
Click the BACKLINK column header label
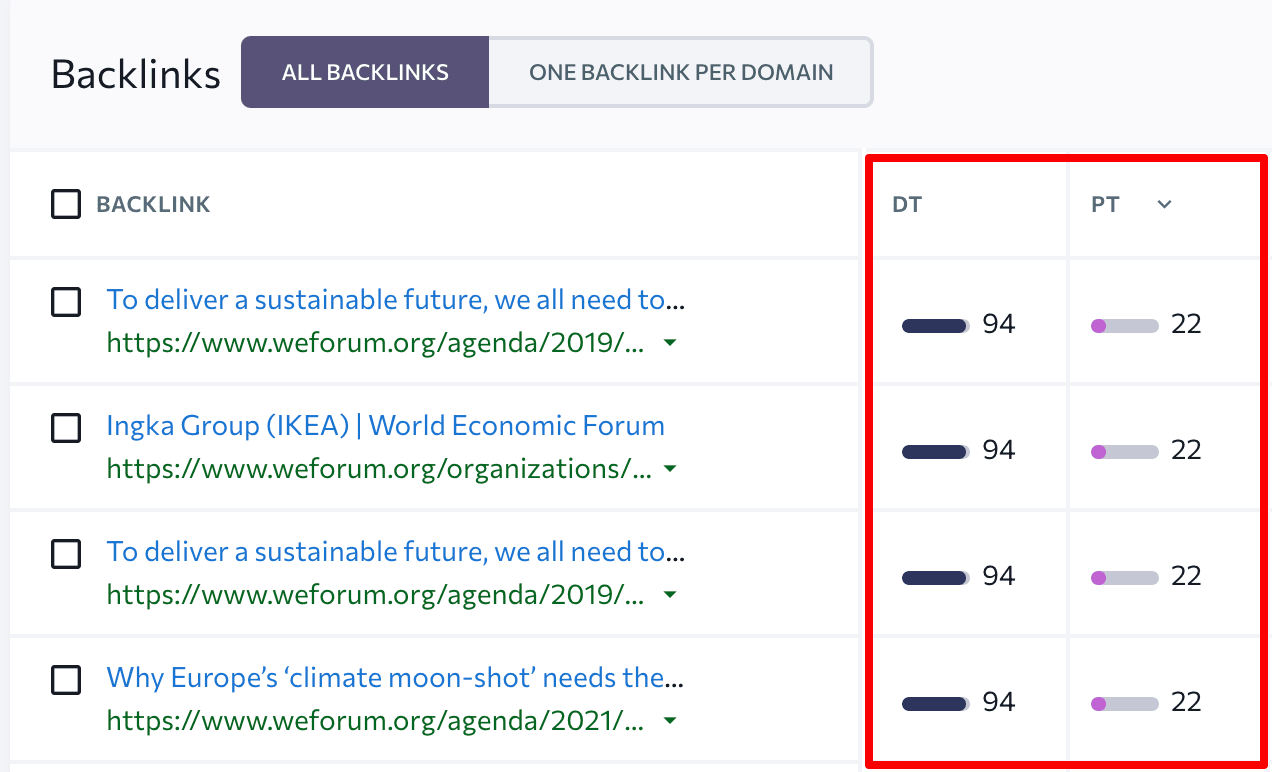tap(153, 205)
